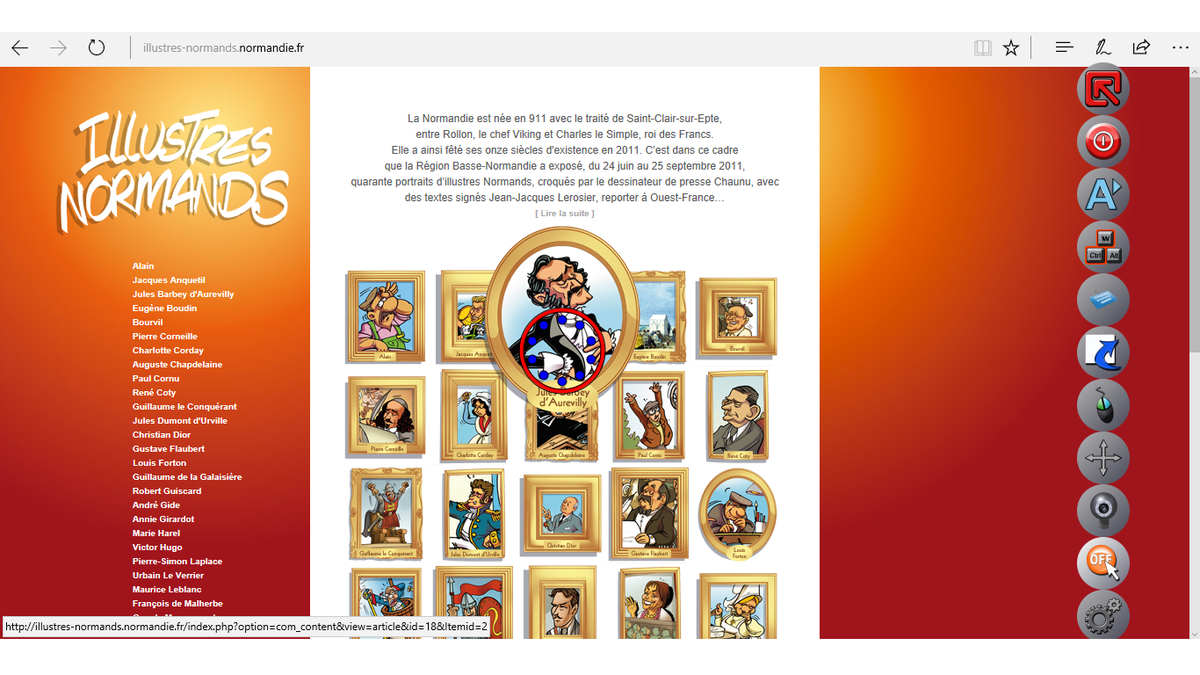Open the W Ctrl Alt keys icon

click(1103, 246)
